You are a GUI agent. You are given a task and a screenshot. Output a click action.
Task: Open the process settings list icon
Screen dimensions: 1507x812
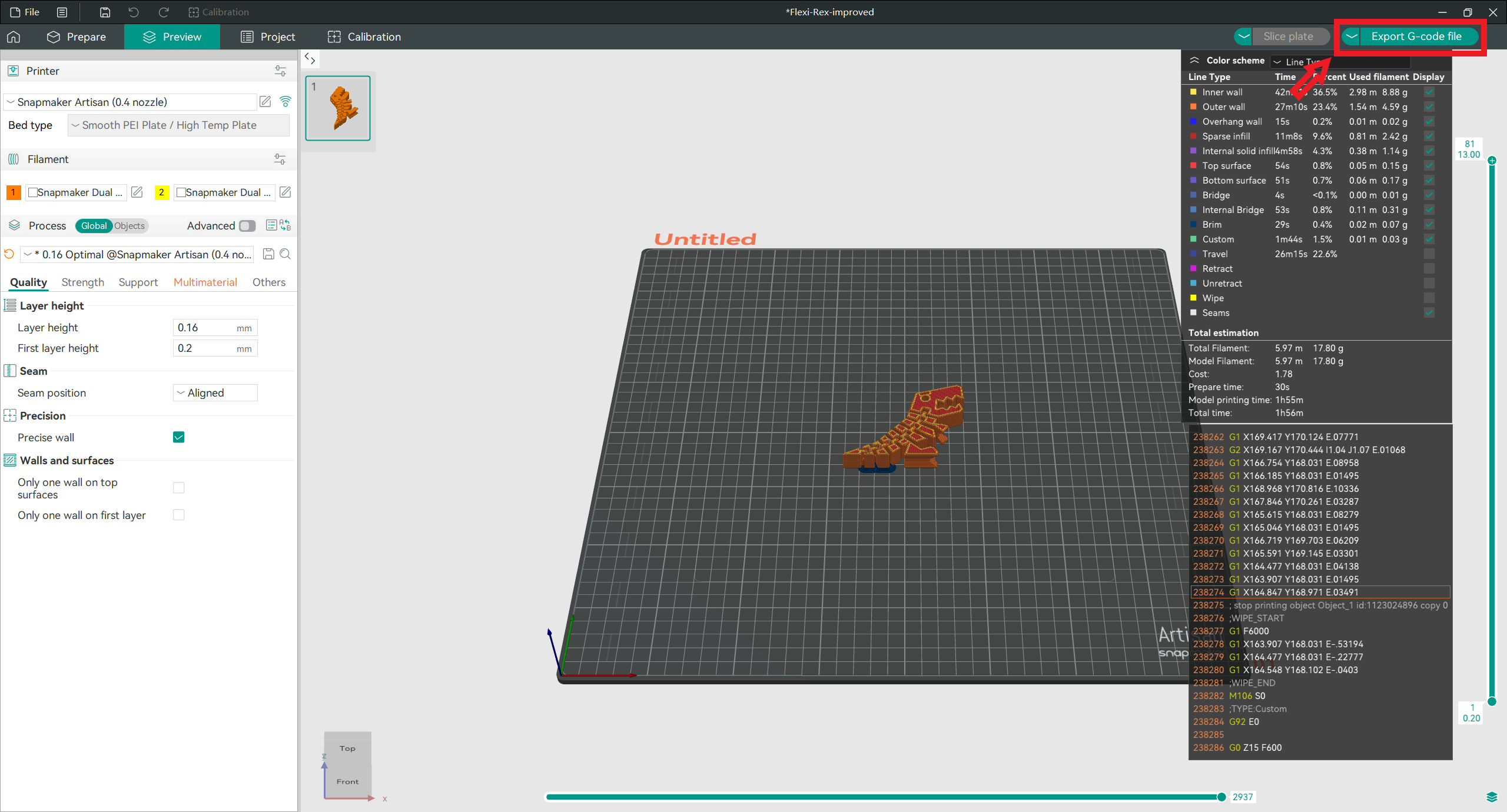pyautogui.click(x=271, y=225)
